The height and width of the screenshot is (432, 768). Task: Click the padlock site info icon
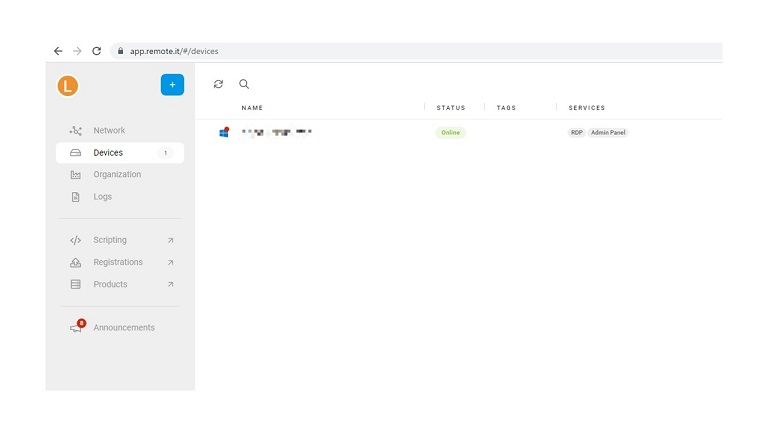point(120,51)
